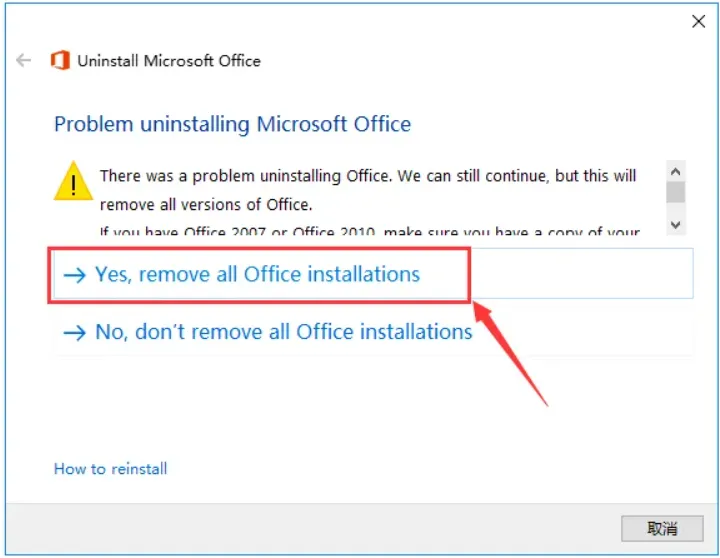This screenshot has height=558, width=720.
Task: Click the scrollbar track below the thumb
Action: point(676,209)
